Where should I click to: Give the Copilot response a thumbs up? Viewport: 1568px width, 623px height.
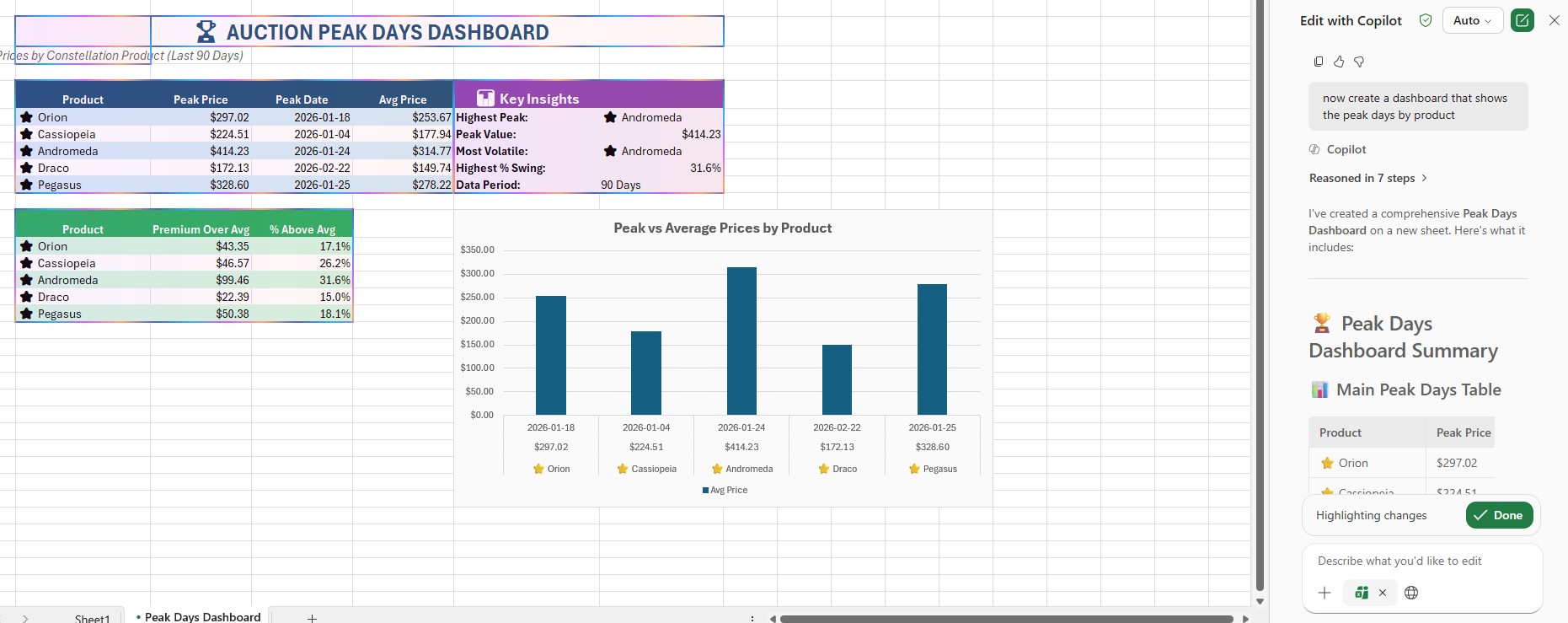point(1339,62)
